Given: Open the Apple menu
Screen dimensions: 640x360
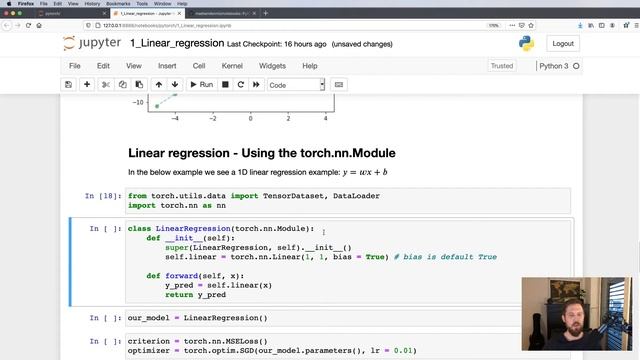Looking at the screenshot, I should [x=9, y=4].
